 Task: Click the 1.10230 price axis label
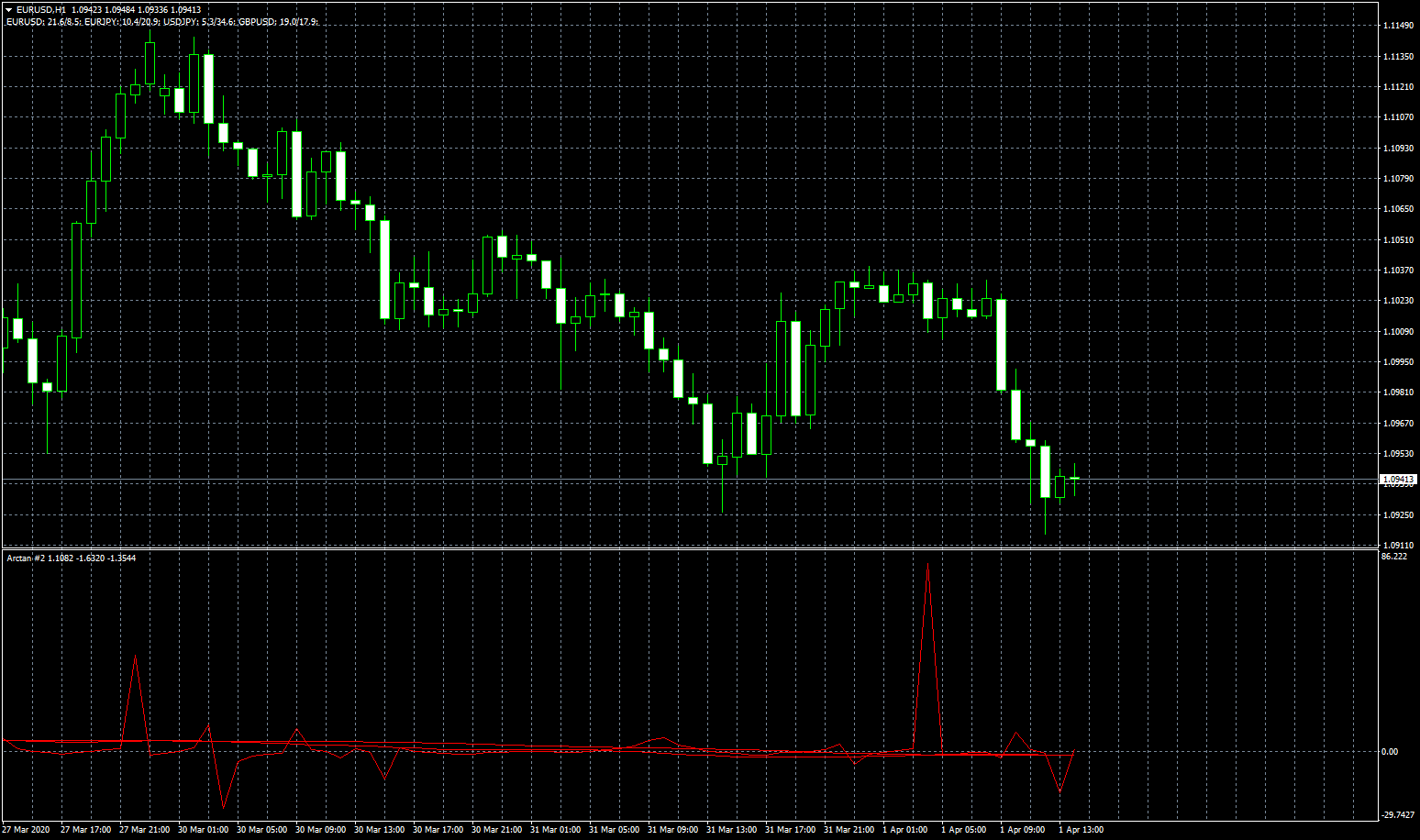point(1398,301)
